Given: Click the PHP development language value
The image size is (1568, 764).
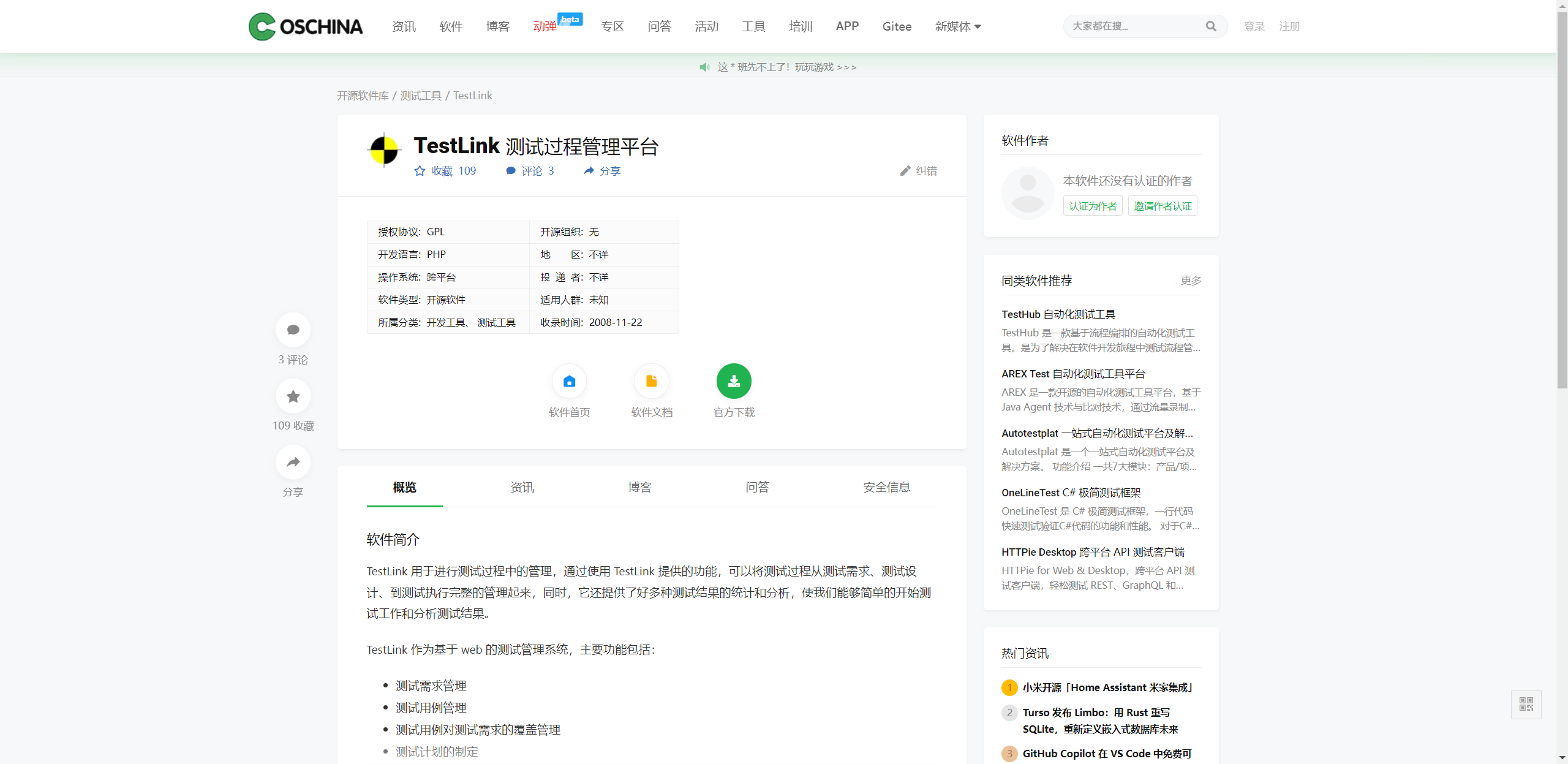Looking at the screenshot, I should click(436, 254).
